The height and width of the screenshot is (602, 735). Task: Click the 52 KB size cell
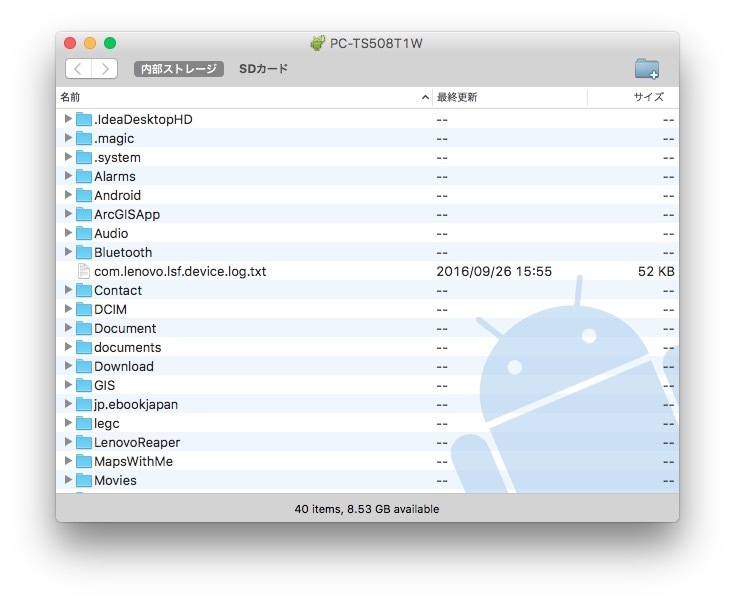(x=656, y=271)
